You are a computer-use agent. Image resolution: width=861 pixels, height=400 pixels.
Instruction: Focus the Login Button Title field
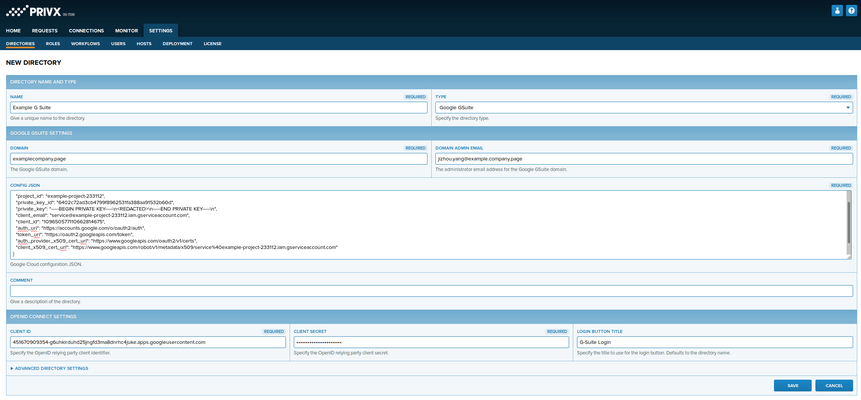pyautogui.click(x=714, y=342)
